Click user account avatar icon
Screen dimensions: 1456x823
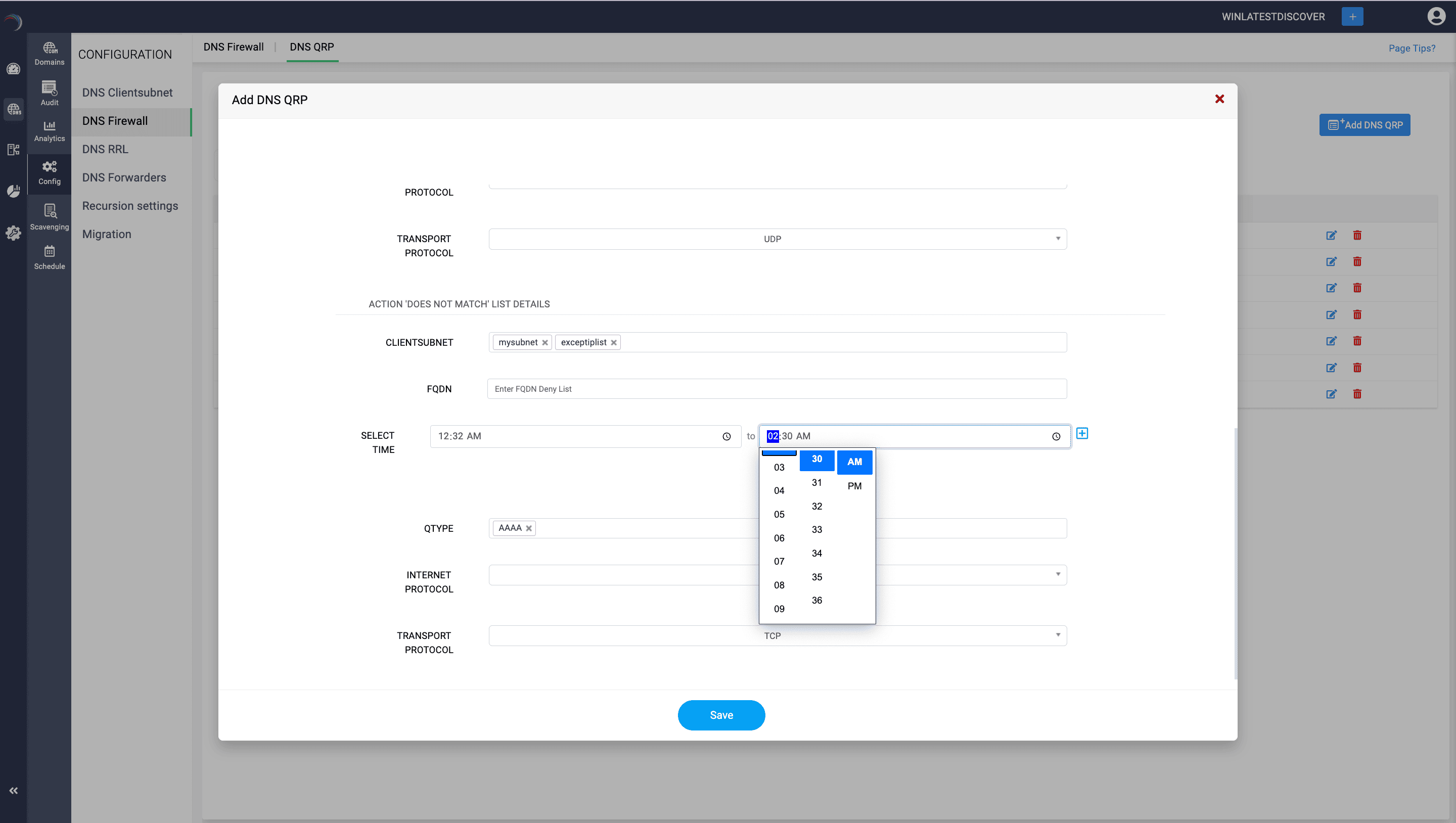[1436, 16]
